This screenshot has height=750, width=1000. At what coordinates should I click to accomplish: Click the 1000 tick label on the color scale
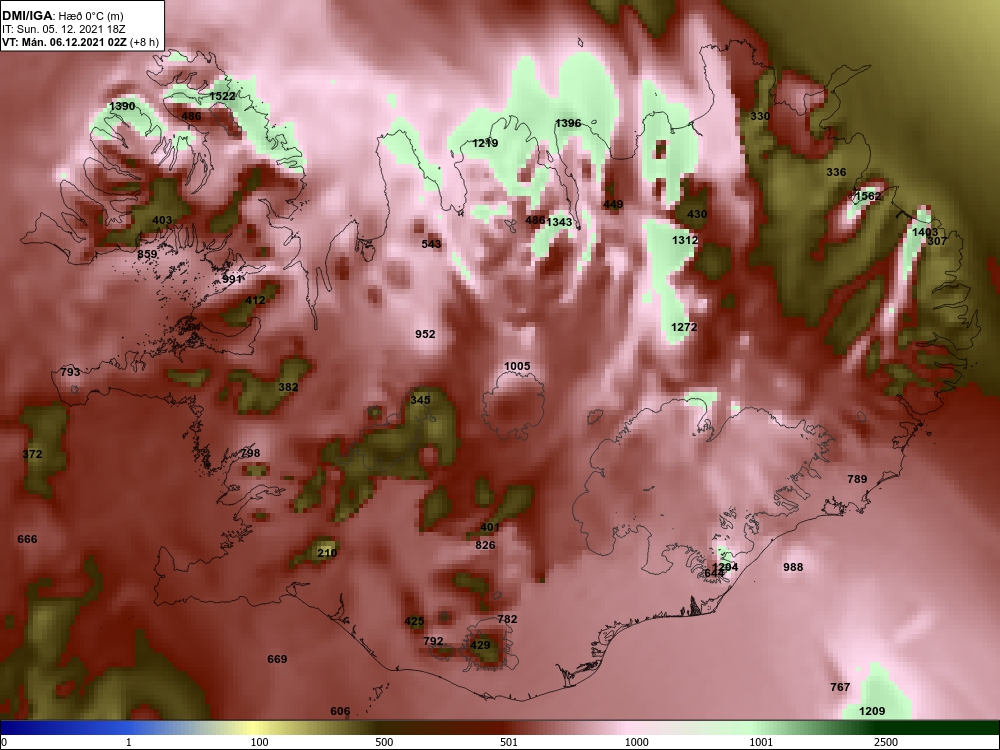click(636, 742)
